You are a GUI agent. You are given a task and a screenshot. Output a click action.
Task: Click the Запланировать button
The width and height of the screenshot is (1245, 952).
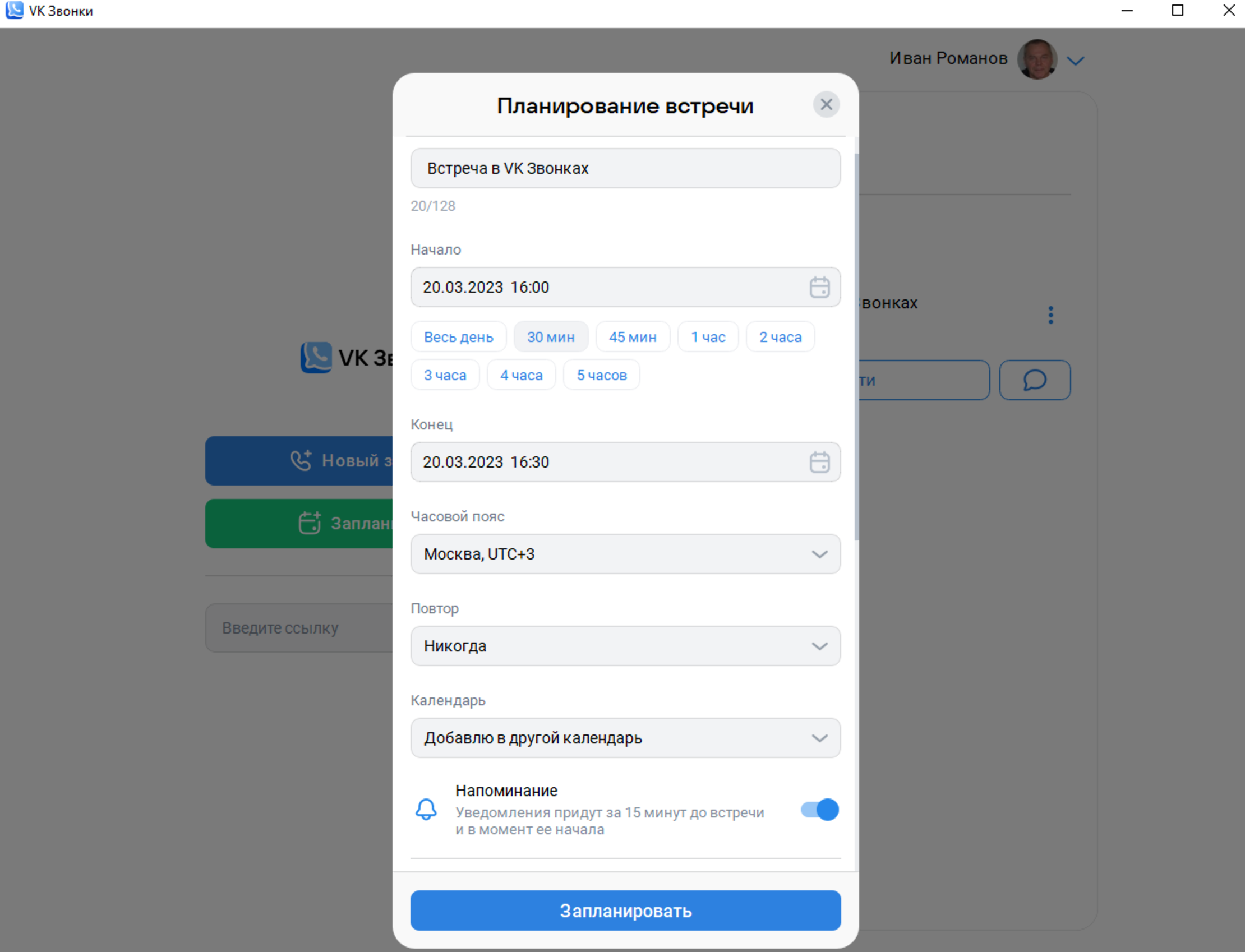pyautogui.click(x=626, y=911)
